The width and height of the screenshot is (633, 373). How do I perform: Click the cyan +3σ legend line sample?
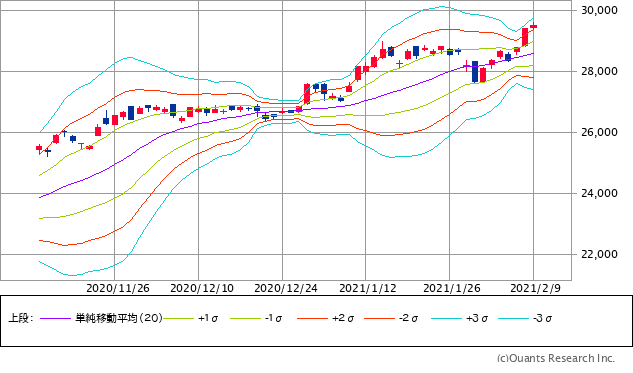(447, 319)
